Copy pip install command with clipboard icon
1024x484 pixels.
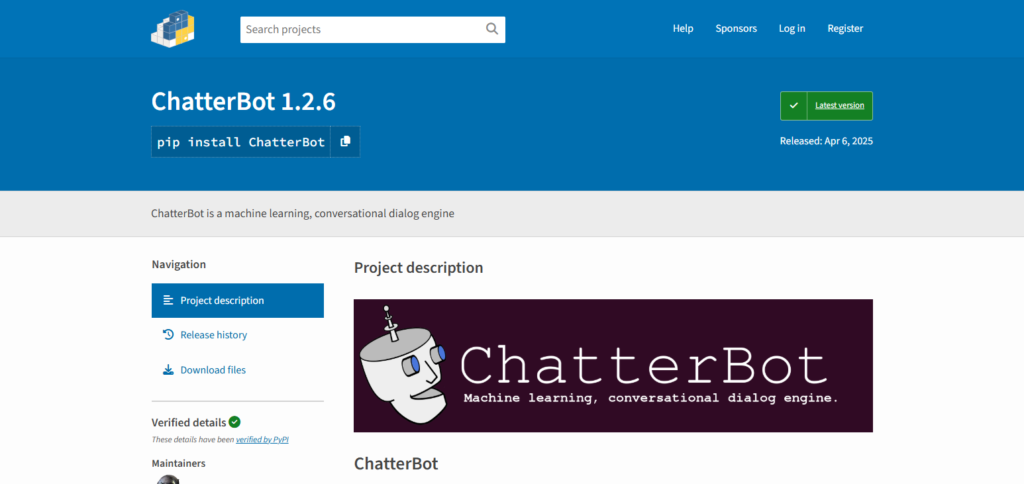click(345, 142)
